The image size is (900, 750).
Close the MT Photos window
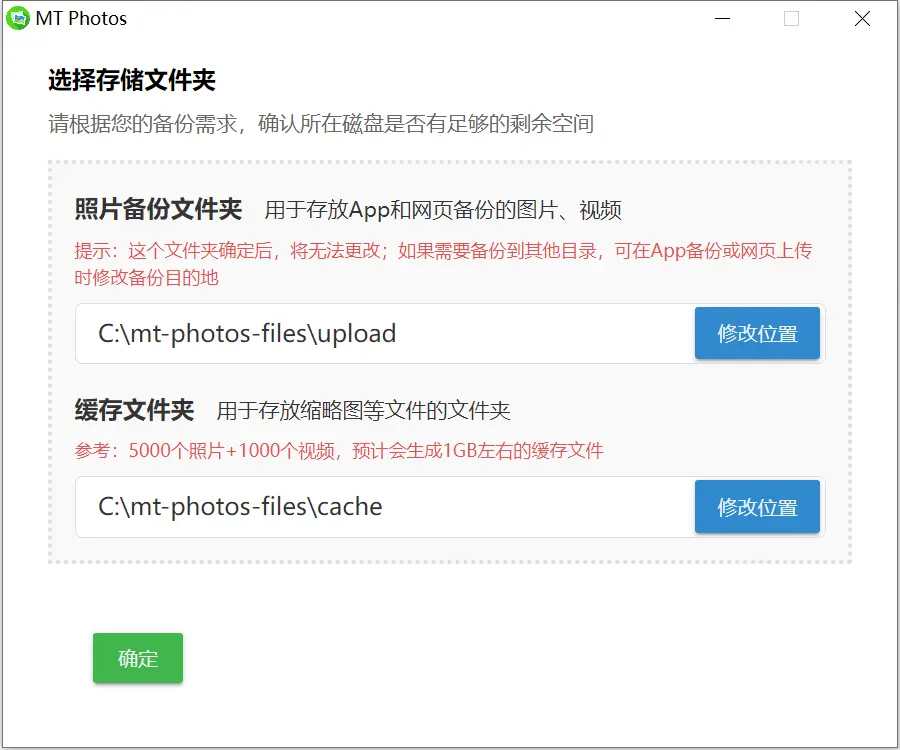862,18
